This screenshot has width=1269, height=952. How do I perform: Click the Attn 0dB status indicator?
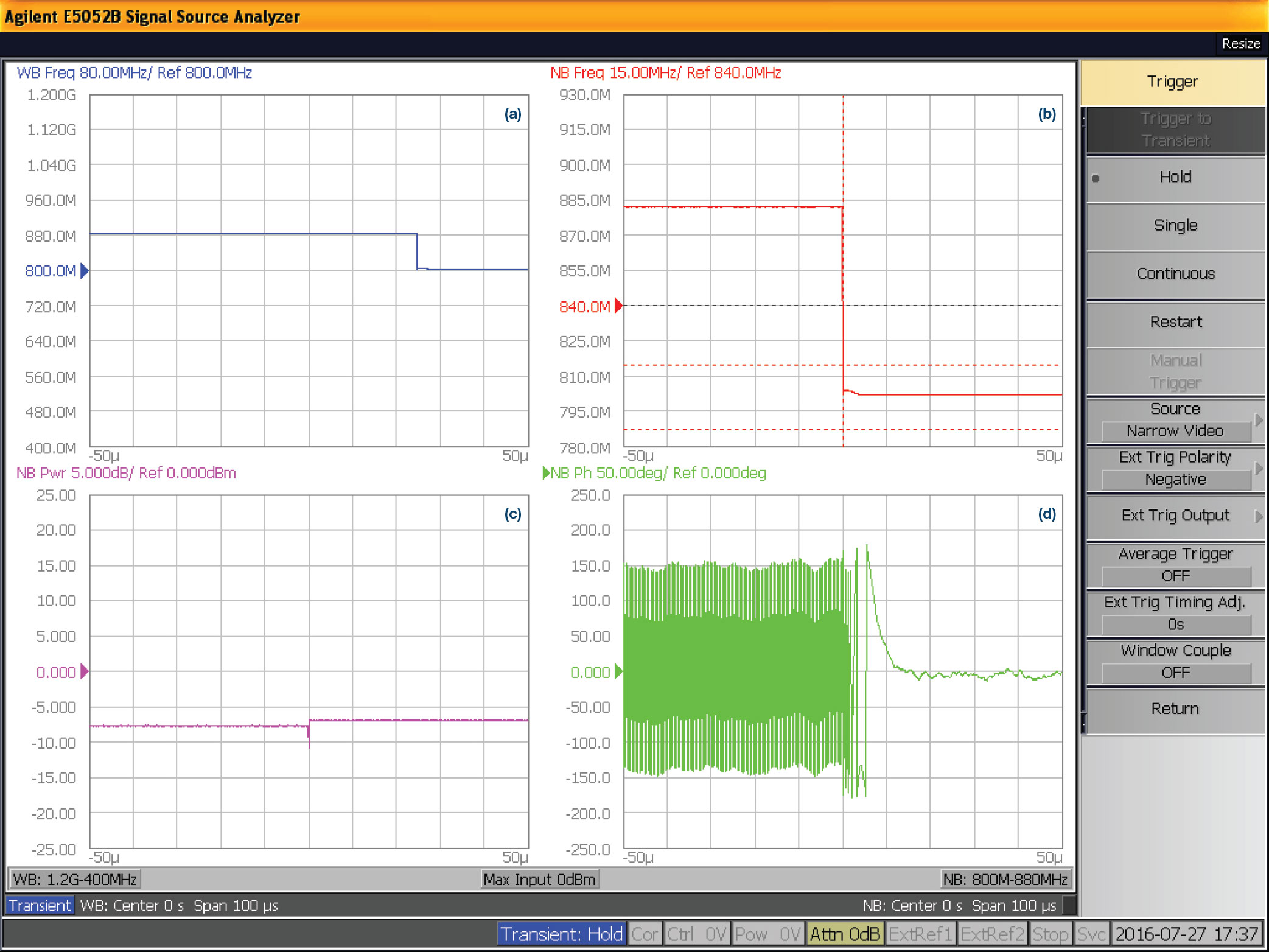point(844,934)
